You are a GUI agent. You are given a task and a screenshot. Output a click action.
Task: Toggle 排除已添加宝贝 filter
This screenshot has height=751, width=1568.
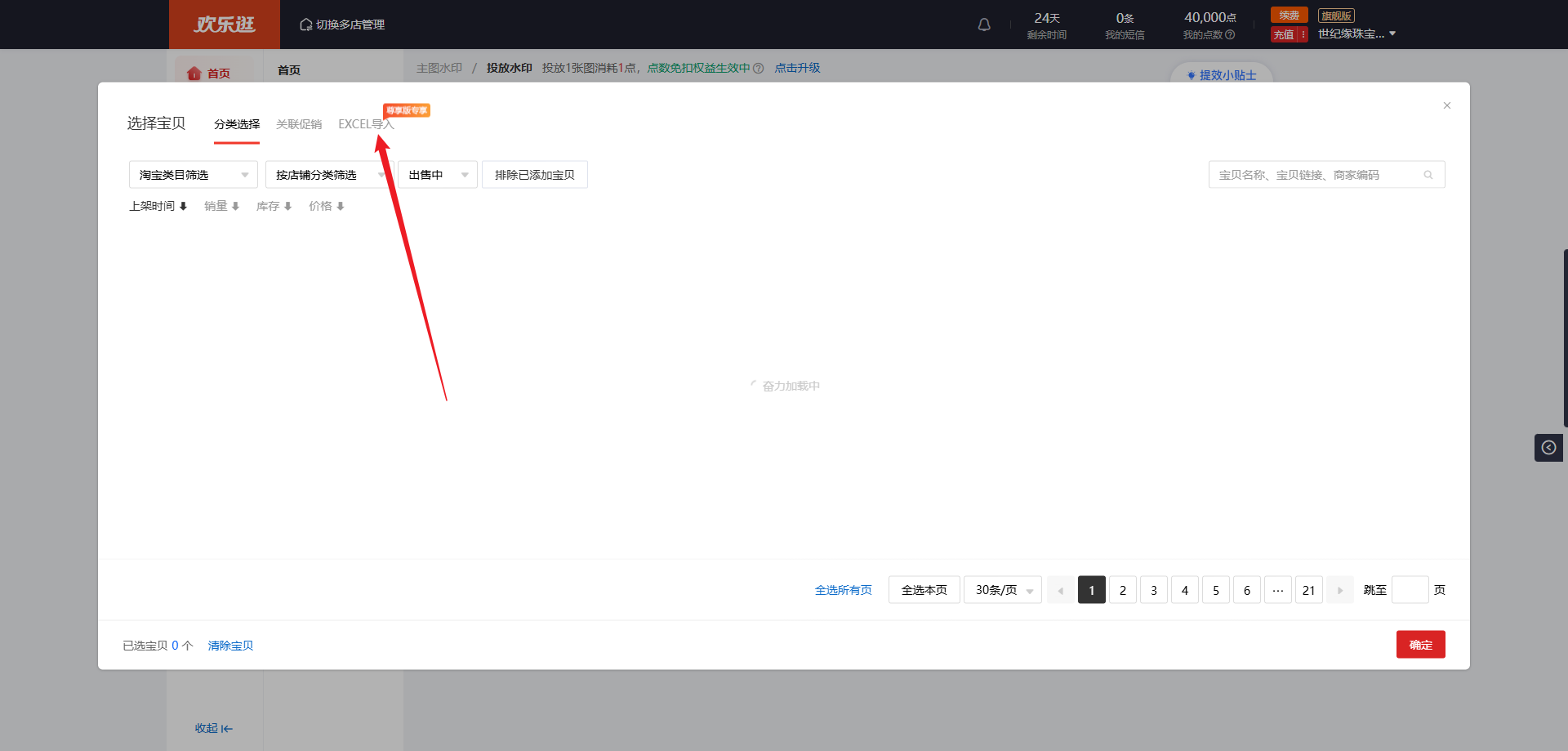coord(534,175)
